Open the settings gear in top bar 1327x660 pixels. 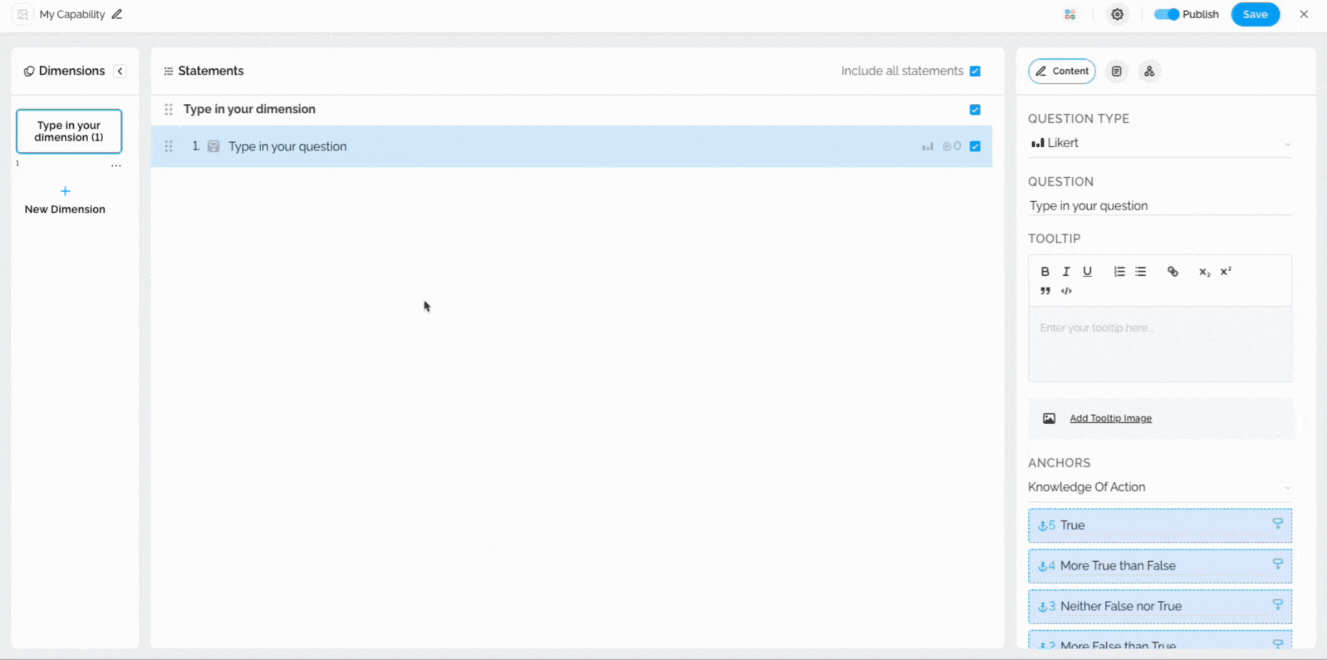pos(1117,15)
